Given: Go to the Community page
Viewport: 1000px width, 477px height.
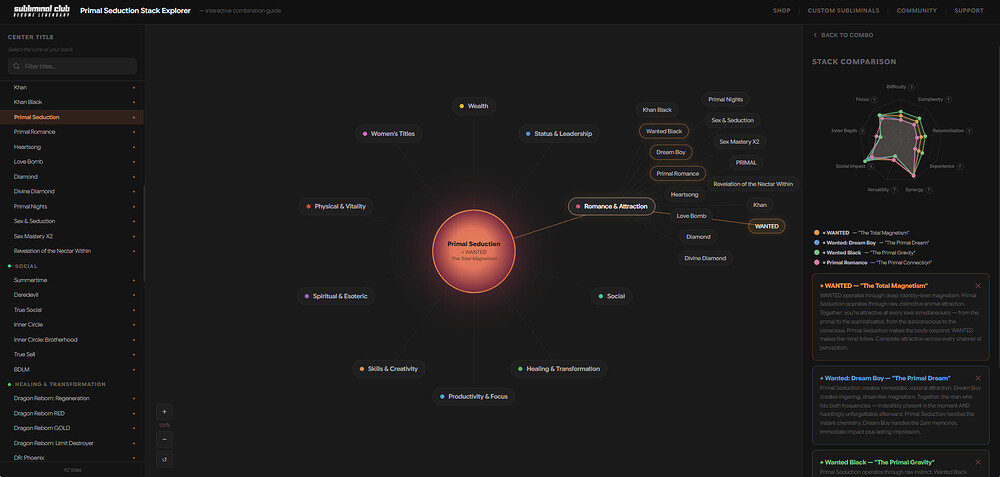Looking at the screenshot, I should (916, 11).
